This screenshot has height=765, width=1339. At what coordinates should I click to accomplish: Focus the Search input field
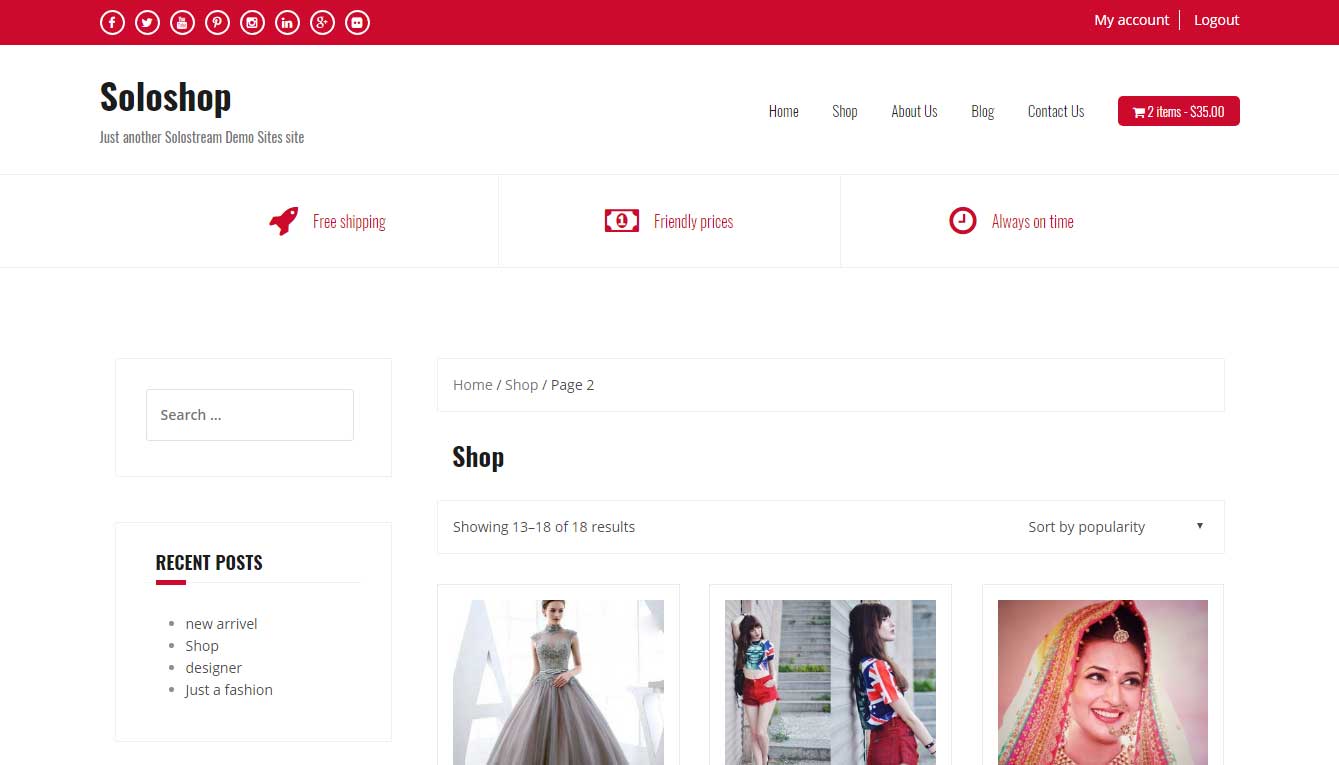250,415
